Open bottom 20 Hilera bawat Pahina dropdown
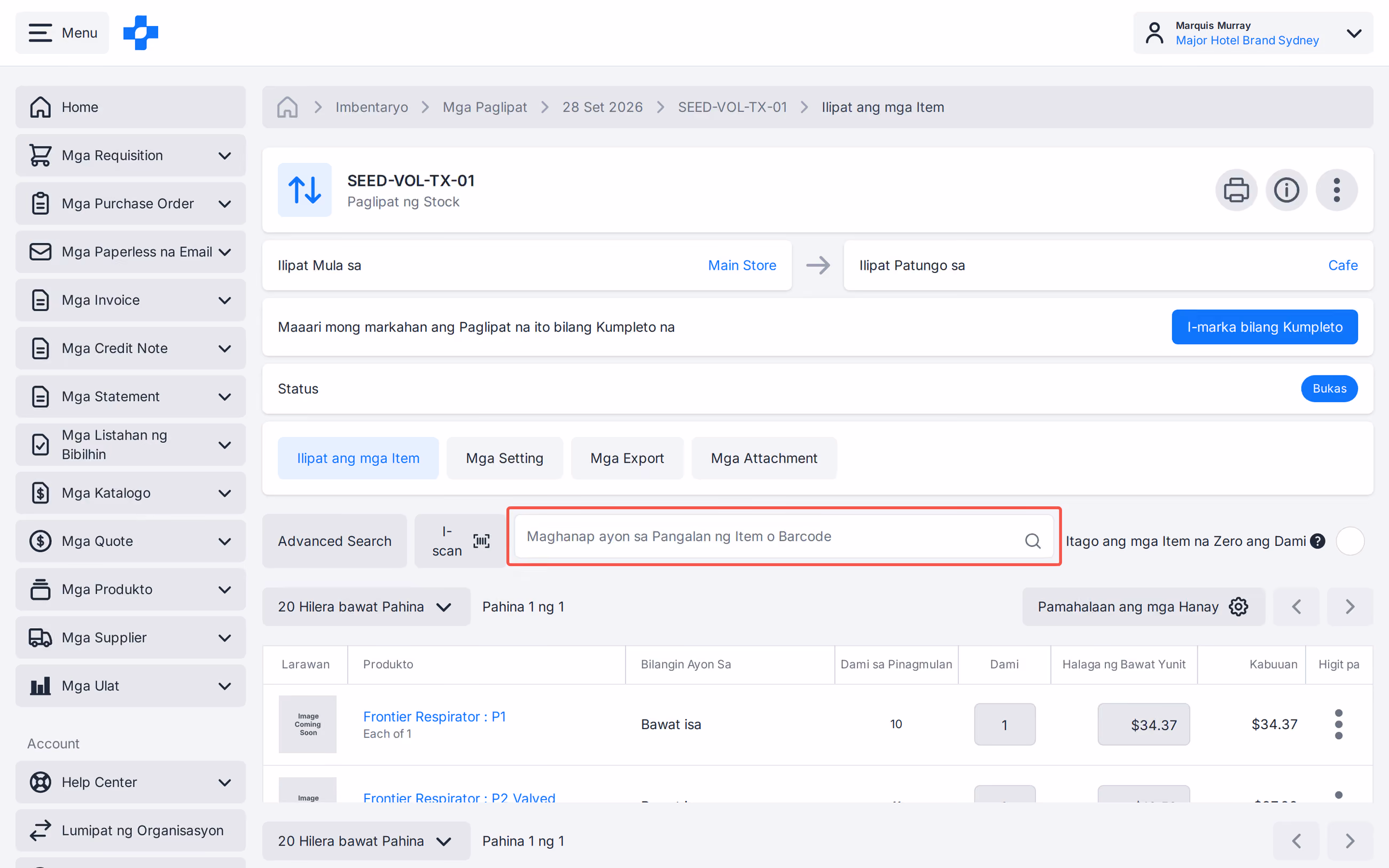 coord(365,841)
